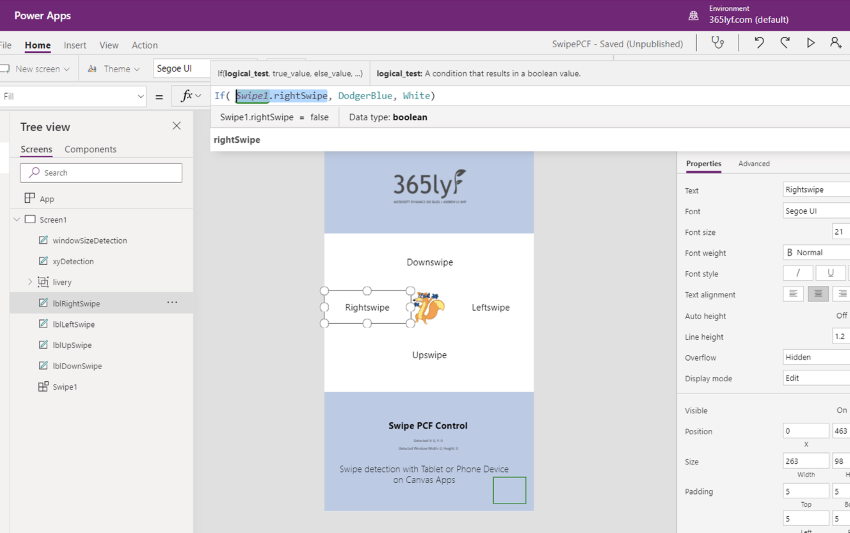Toggle underline font style

[x=830, y=273]
